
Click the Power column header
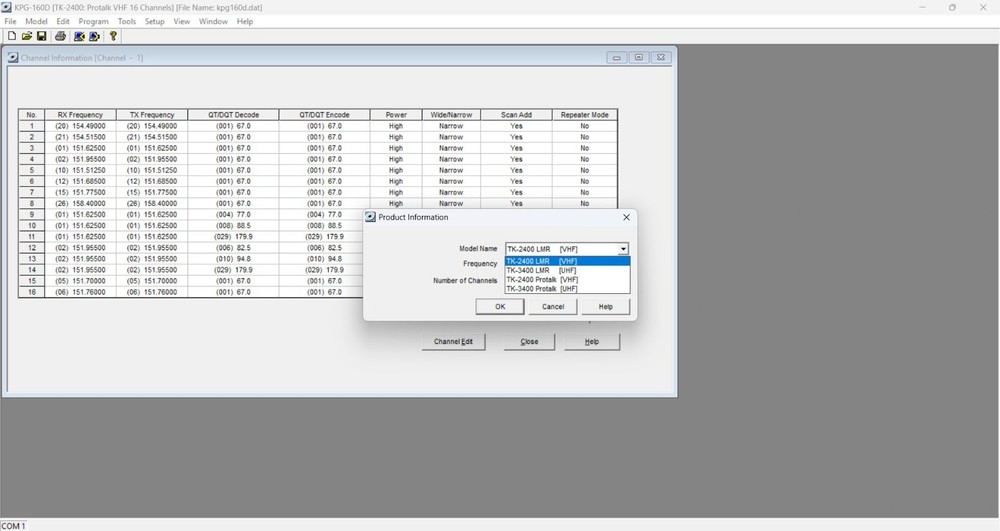tap(396, 115)
